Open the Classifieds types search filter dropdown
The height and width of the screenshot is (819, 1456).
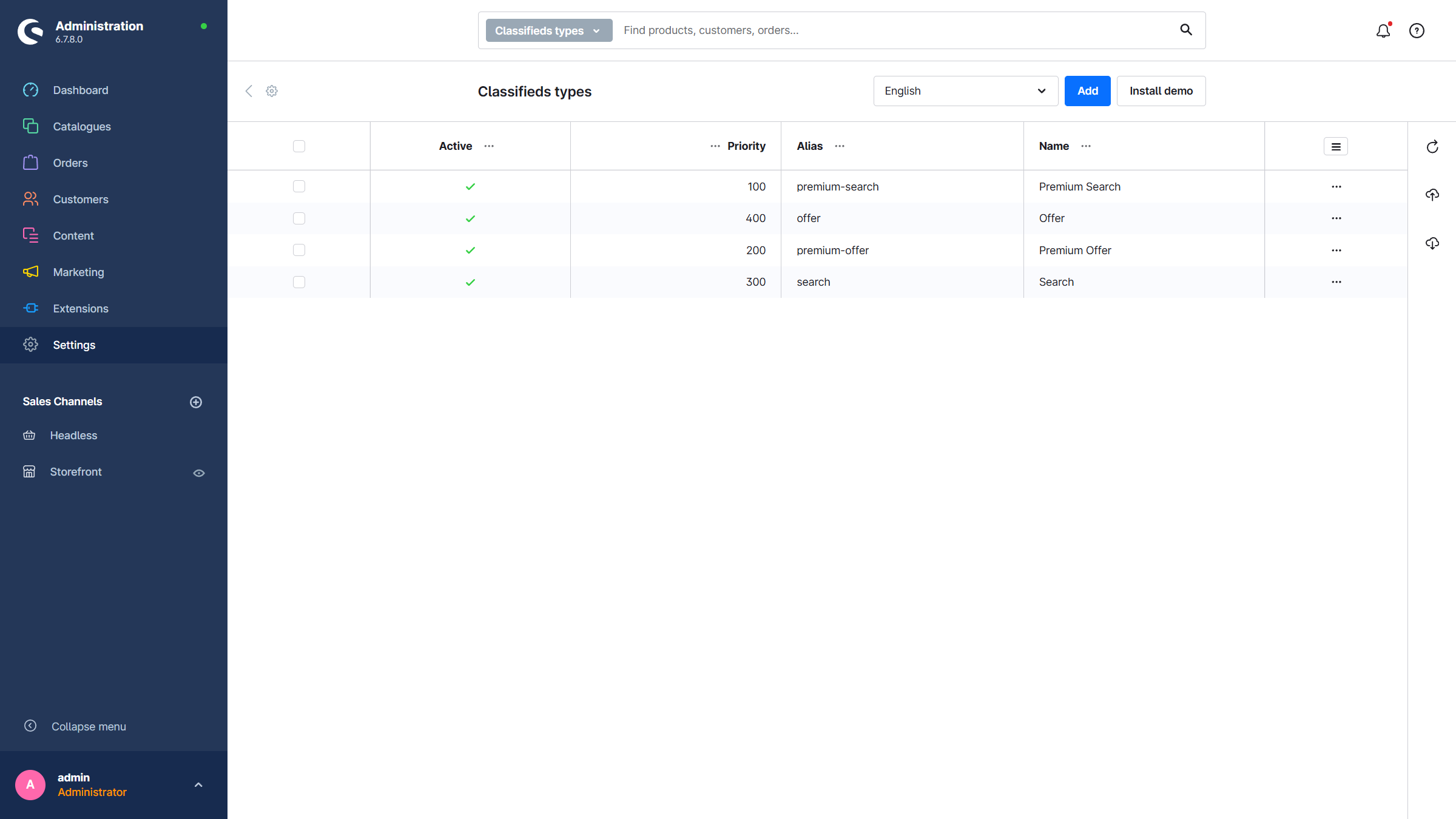click(x=548, y=31)
